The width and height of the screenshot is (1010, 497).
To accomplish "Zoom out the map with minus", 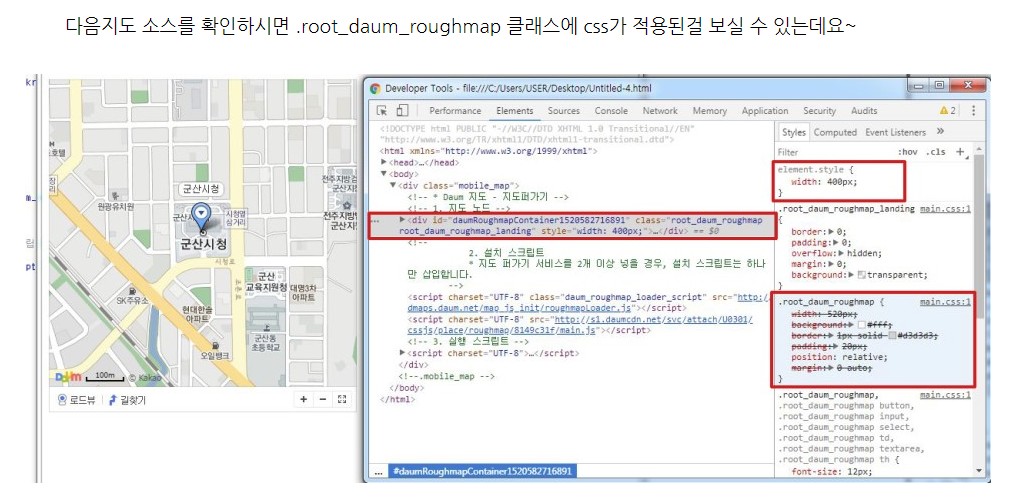I will pos(322,400).
